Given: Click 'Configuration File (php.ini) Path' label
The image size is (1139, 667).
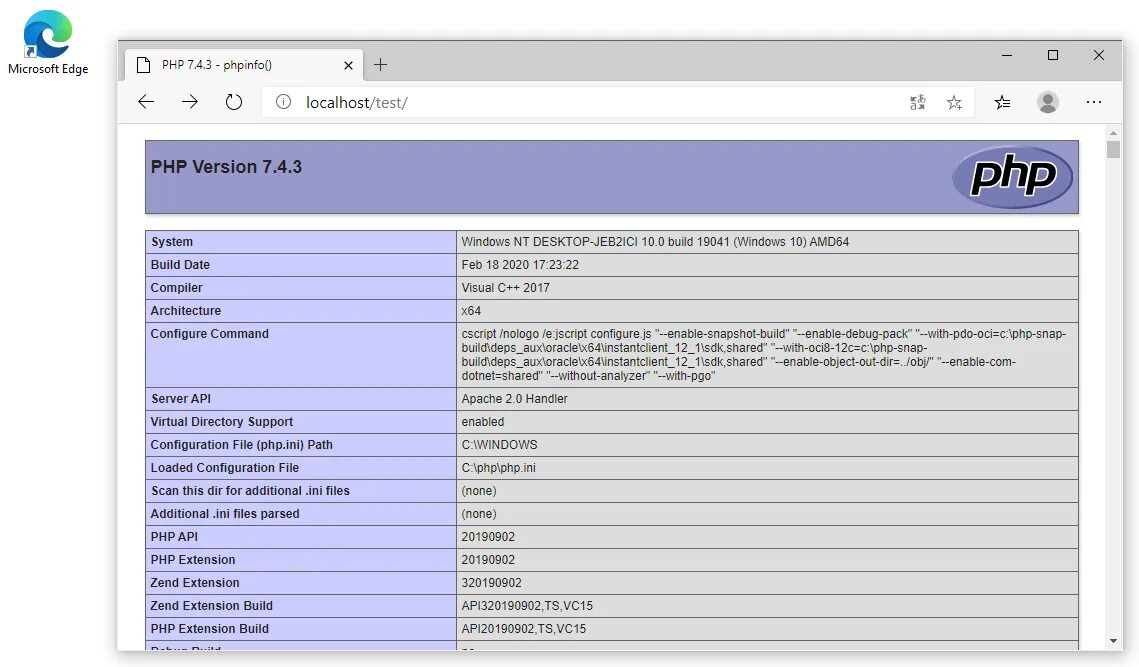Looking at the screenshot, I should tap(241, 445).
